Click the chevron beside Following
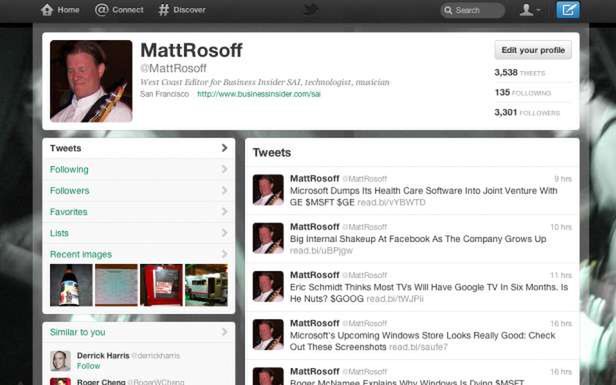Viewport: 616px width, 385px height. 224,169
